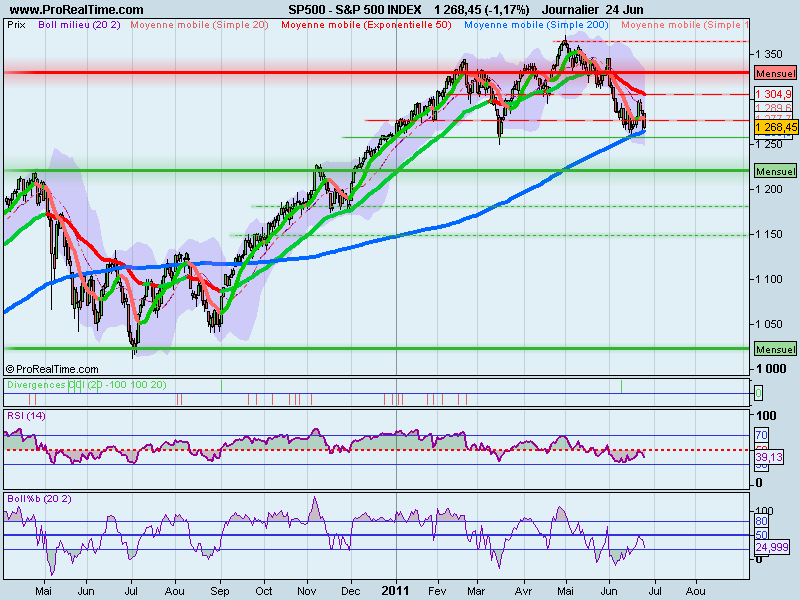Click the Sep label on time axis
This screenshot has height=600, width=800.
220,591
